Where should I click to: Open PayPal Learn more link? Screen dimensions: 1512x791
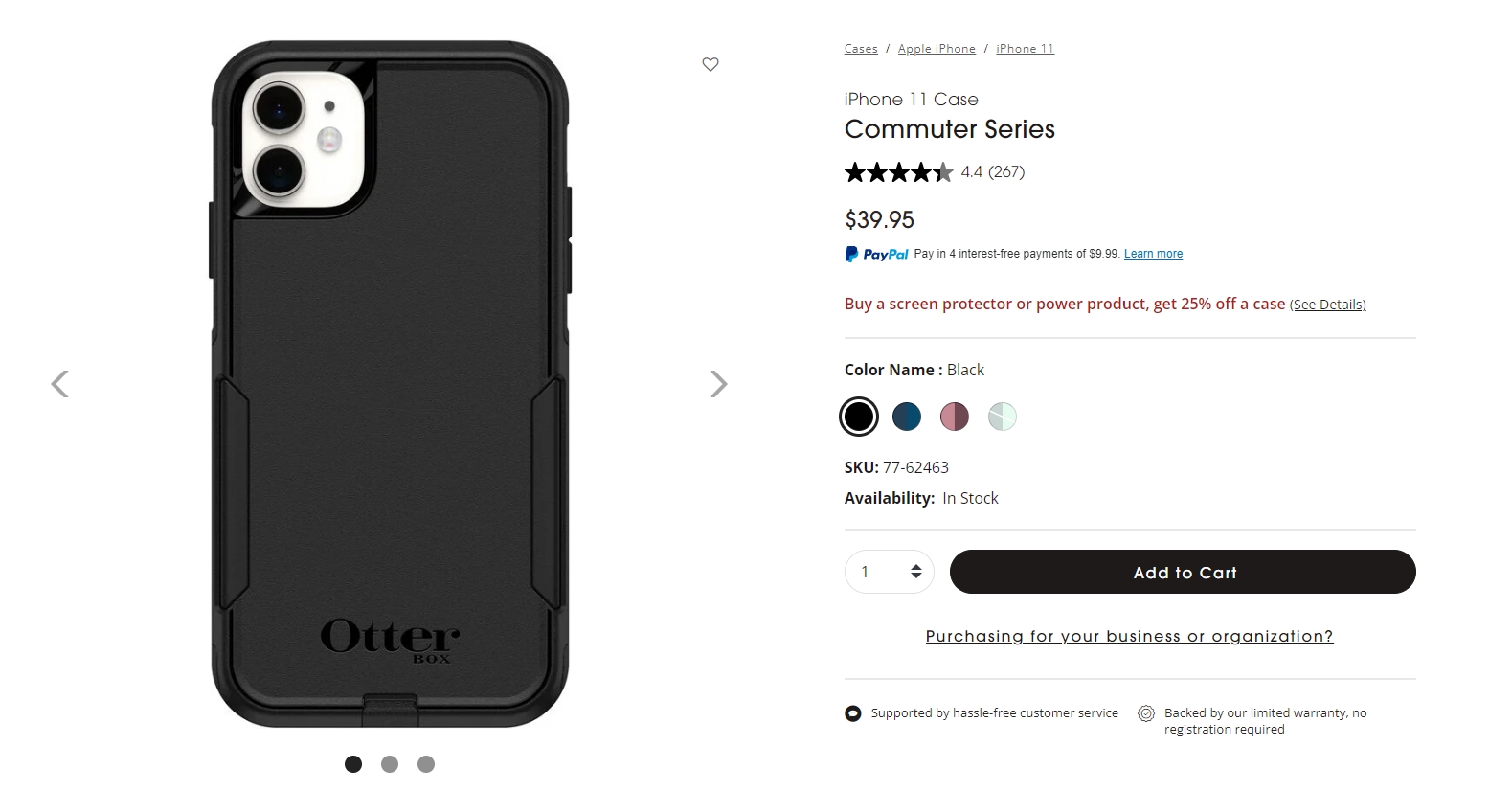[1153, 254]
